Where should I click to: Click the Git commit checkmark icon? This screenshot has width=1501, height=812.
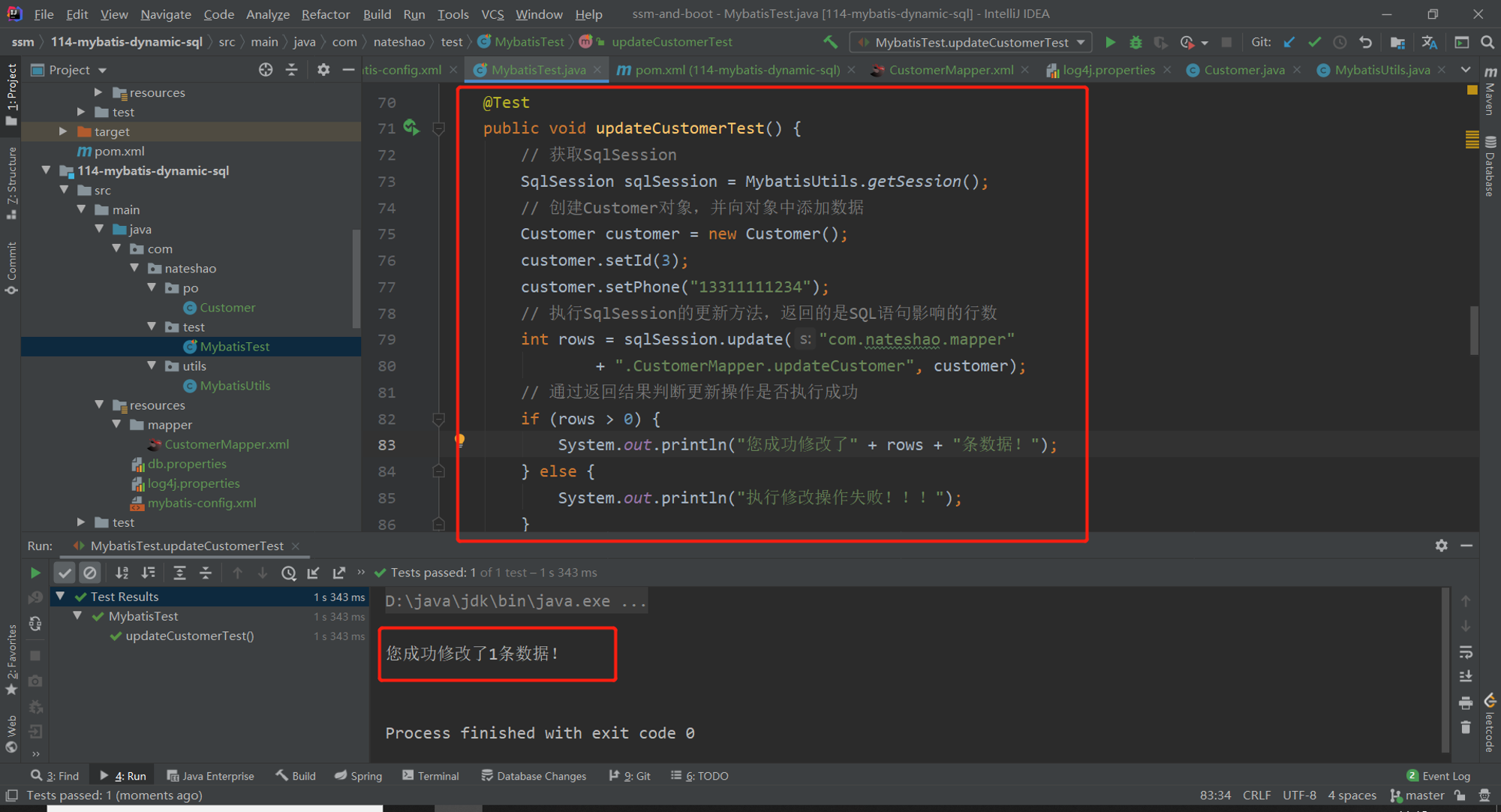pyautogui.click(x=1314, y=42)
